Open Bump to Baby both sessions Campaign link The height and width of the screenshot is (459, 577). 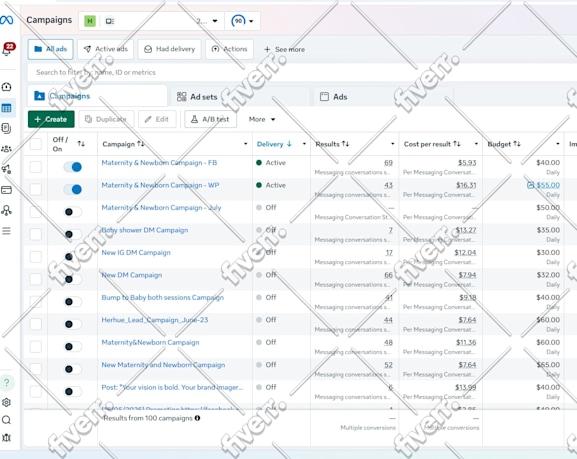click(163, 297)
